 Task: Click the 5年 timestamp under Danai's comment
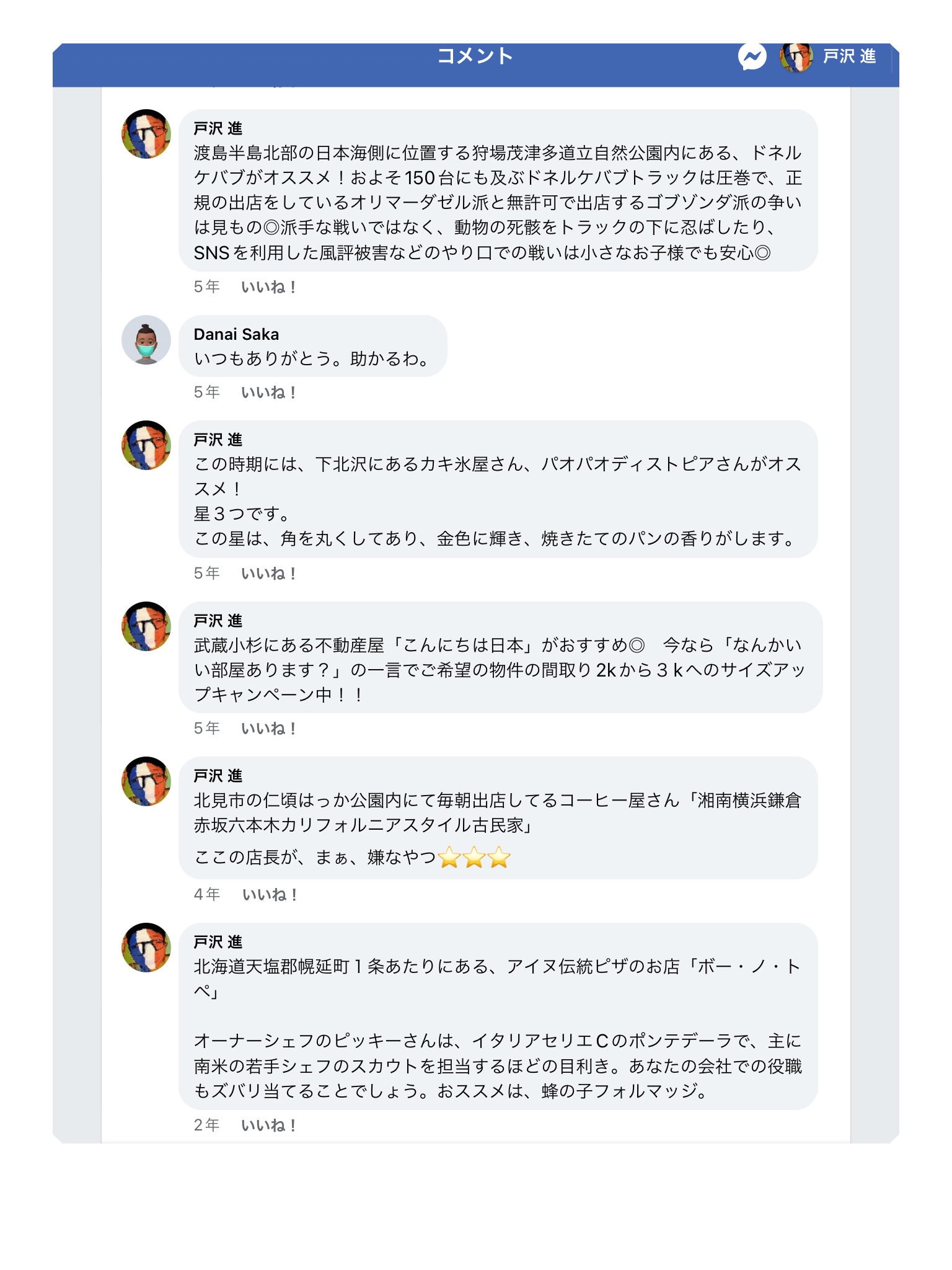pos(206,393)
